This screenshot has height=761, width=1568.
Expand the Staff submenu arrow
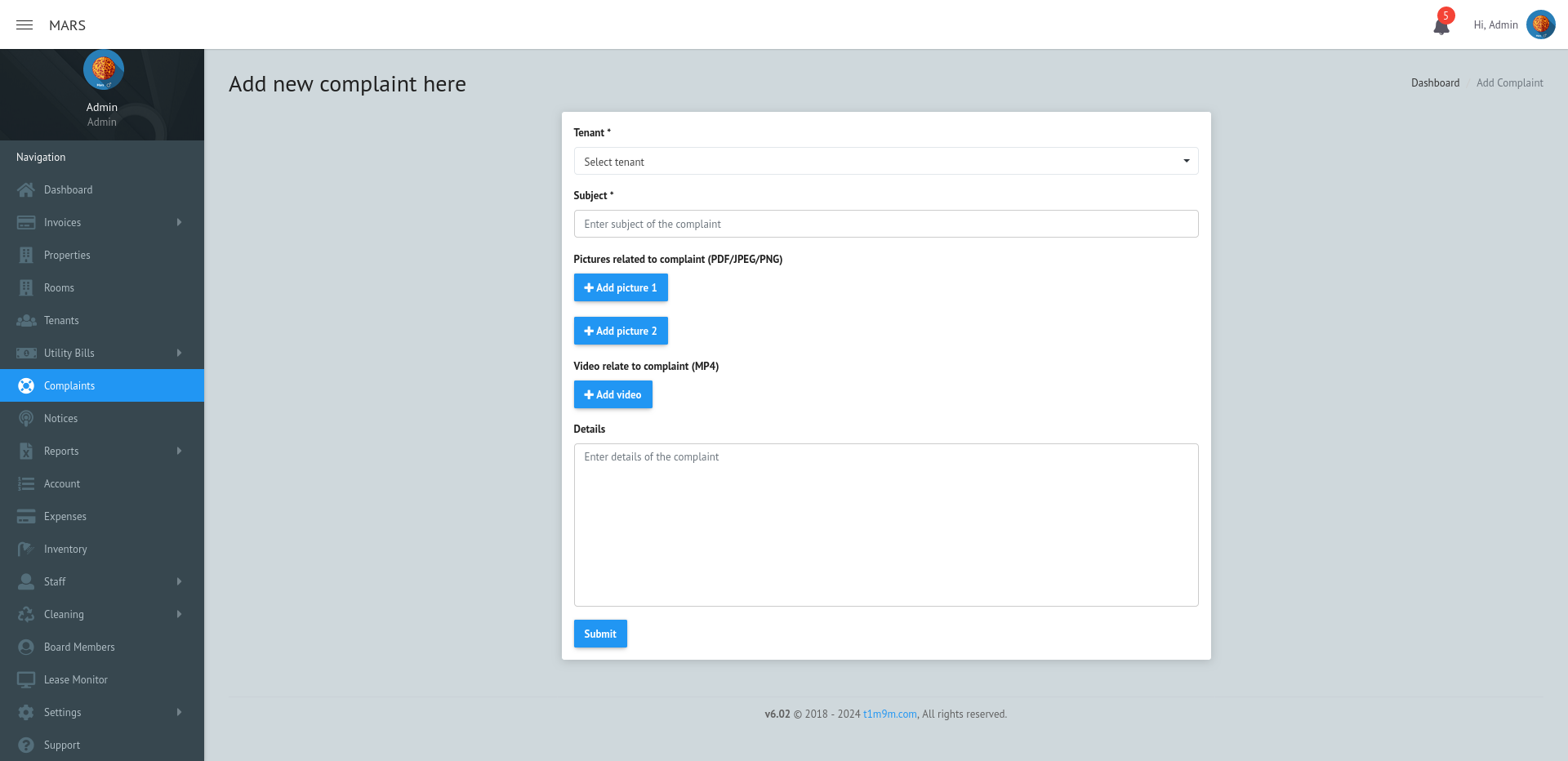179,581
